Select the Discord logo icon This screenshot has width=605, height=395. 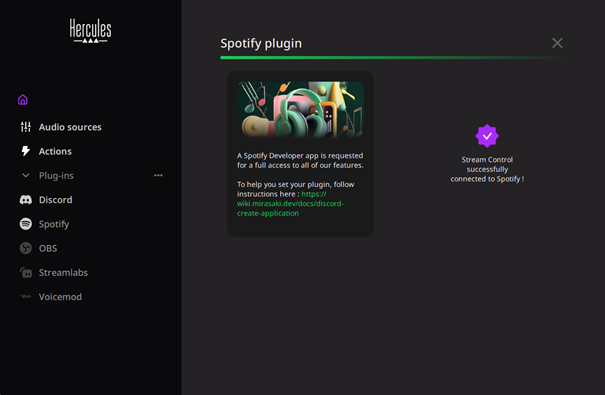26,200
